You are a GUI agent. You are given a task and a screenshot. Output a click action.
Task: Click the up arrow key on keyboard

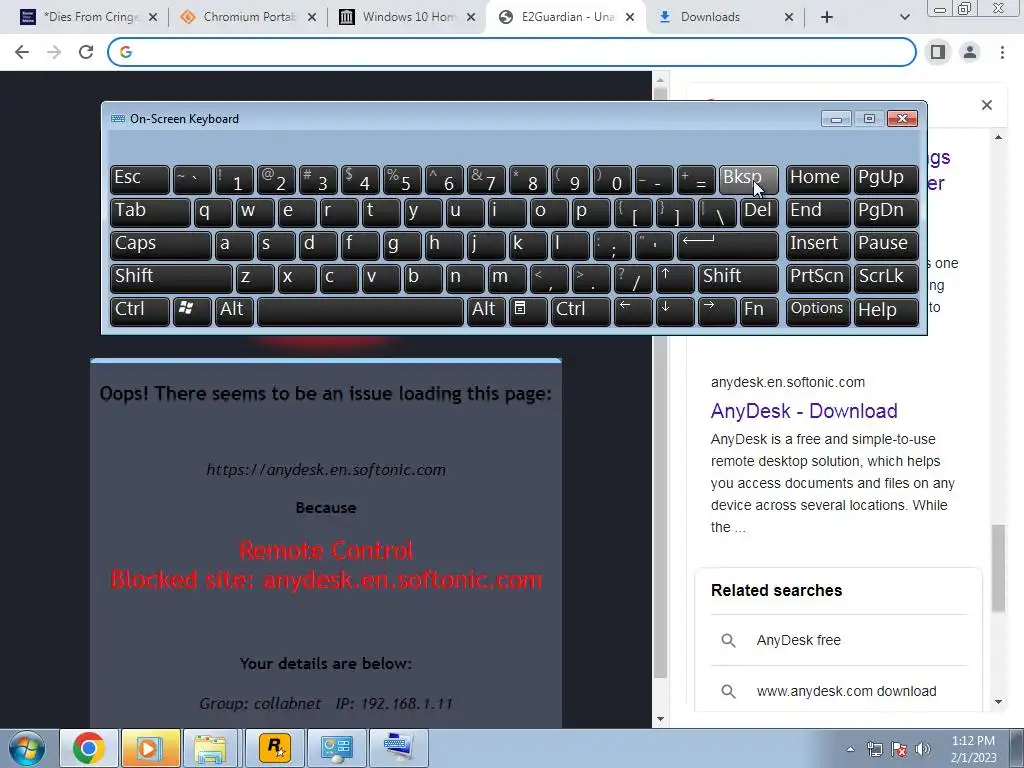(x=675, y=278)
